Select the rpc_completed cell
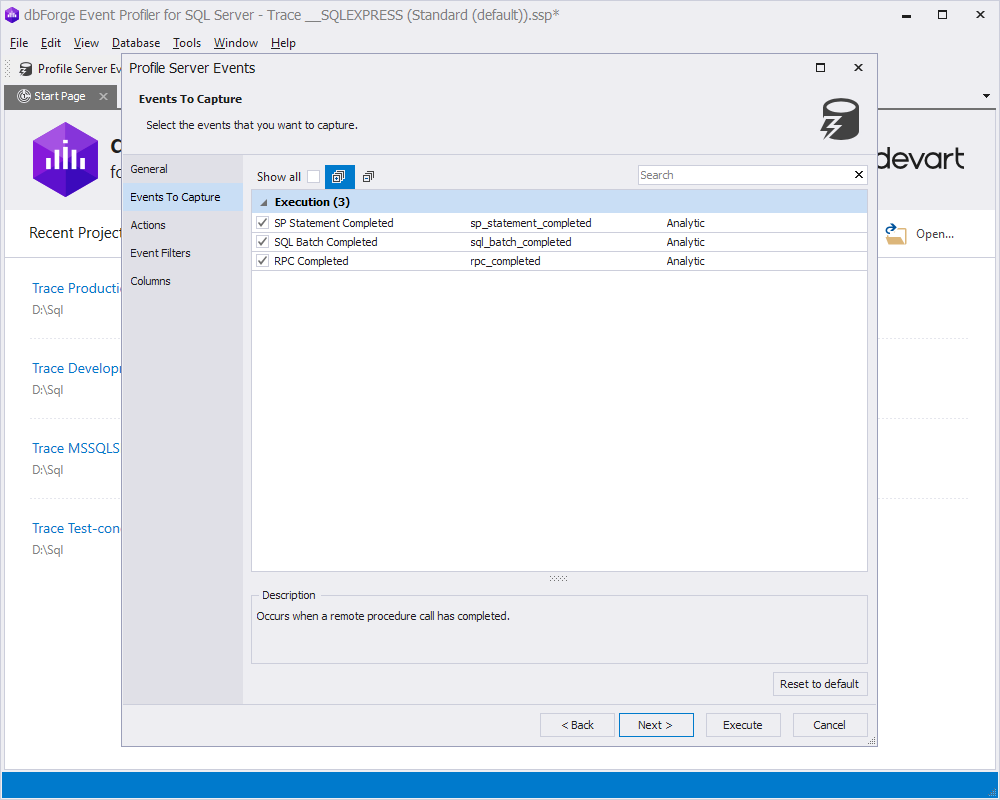This screenshot has width=1000, height=800. (505, 261)
